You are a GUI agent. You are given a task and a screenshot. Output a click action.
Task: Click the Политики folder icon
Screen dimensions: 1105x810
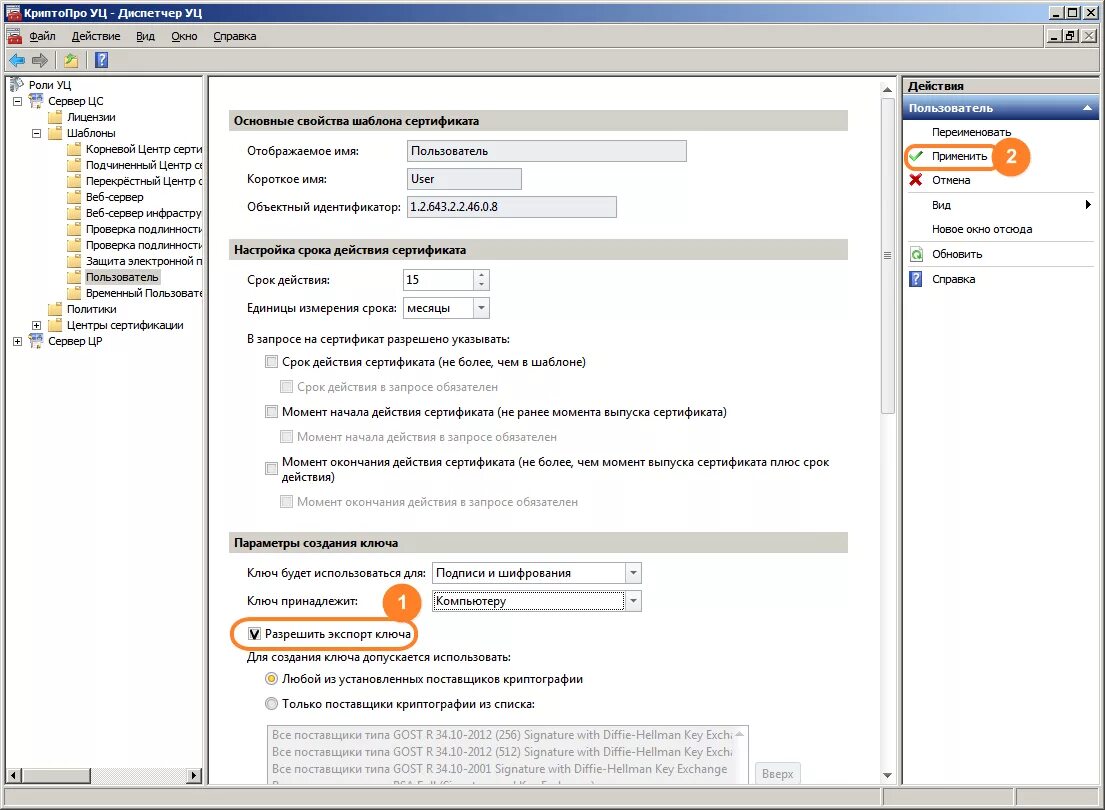pos(55,309)
